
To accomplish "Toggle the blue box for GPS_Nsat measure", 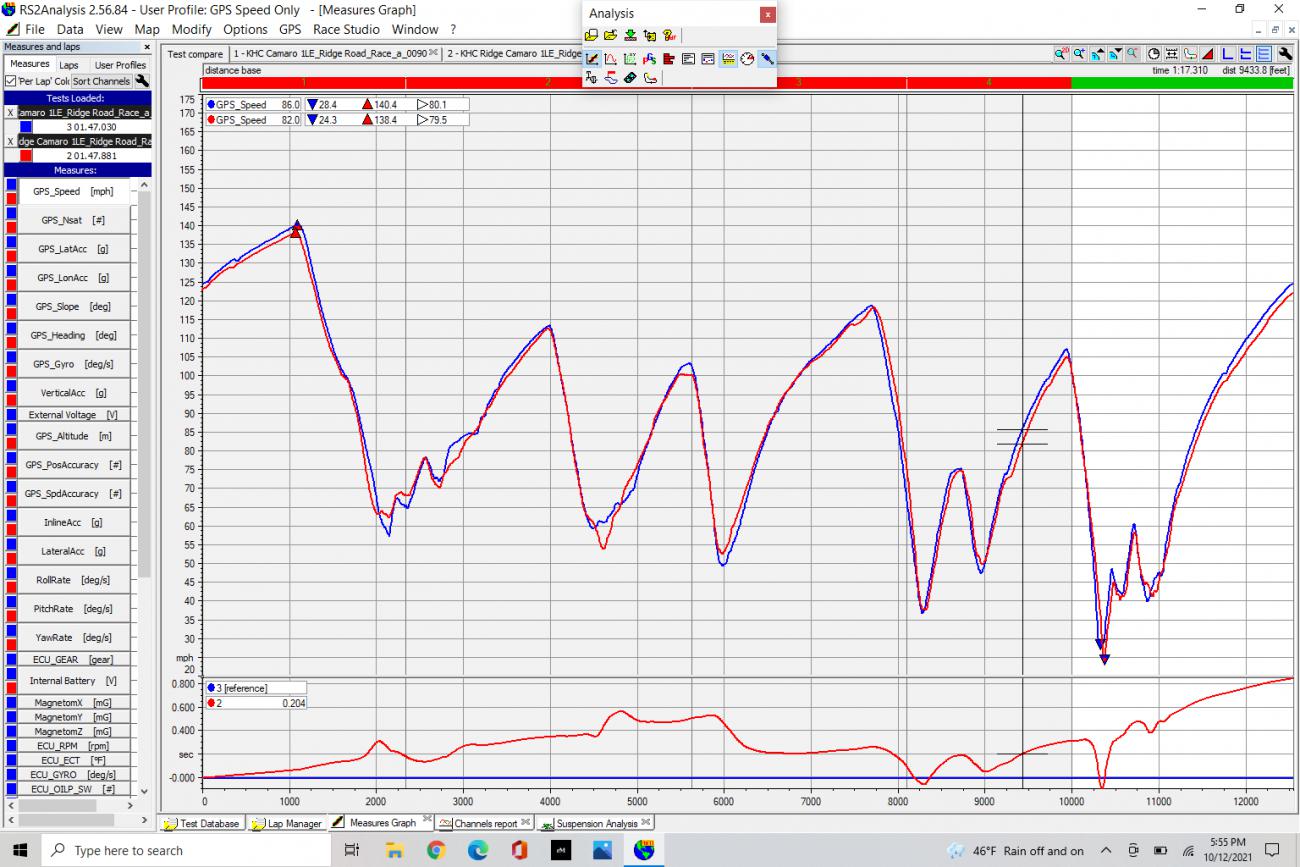I will (11, 213).
